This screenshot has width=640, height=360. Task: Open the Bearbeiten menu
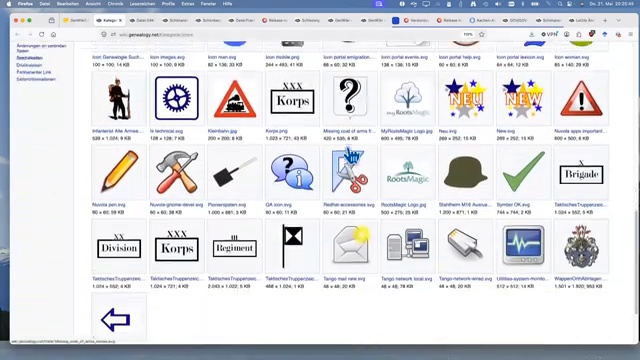click(68, 4)
